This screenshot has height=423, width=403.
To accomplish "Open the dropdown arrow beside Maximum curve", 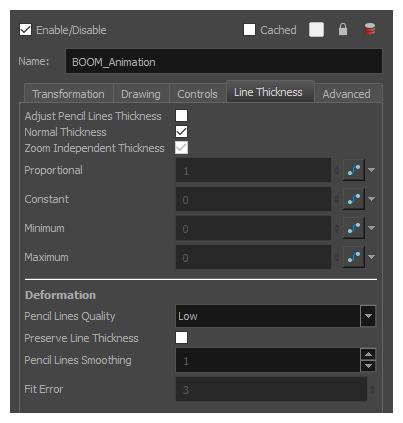I will (371, 257).
